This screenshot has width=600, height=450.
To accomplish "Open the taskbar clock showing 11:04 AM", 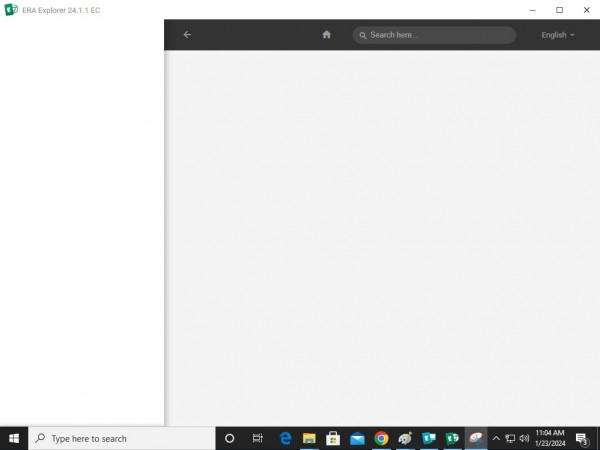I will click(x=550, y=438).
